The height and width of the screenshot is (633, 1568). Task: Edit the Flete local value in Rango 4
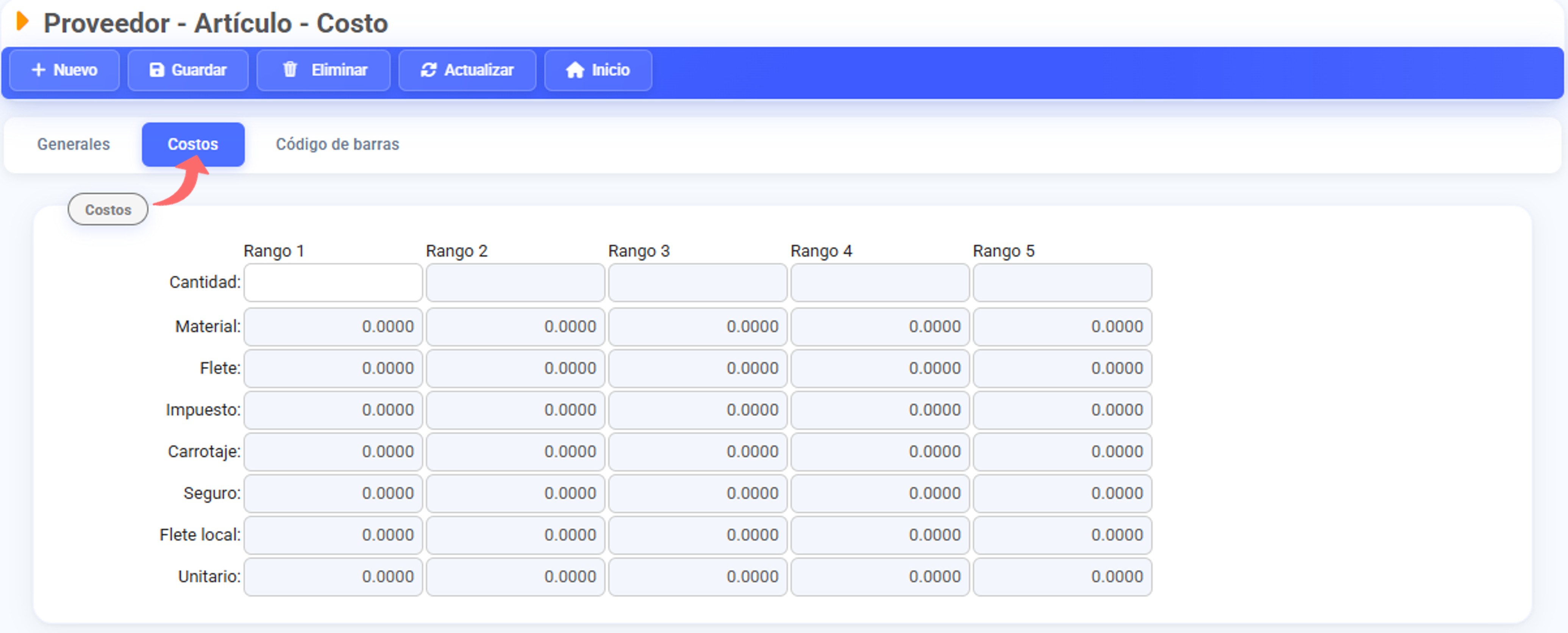point(880,535)
